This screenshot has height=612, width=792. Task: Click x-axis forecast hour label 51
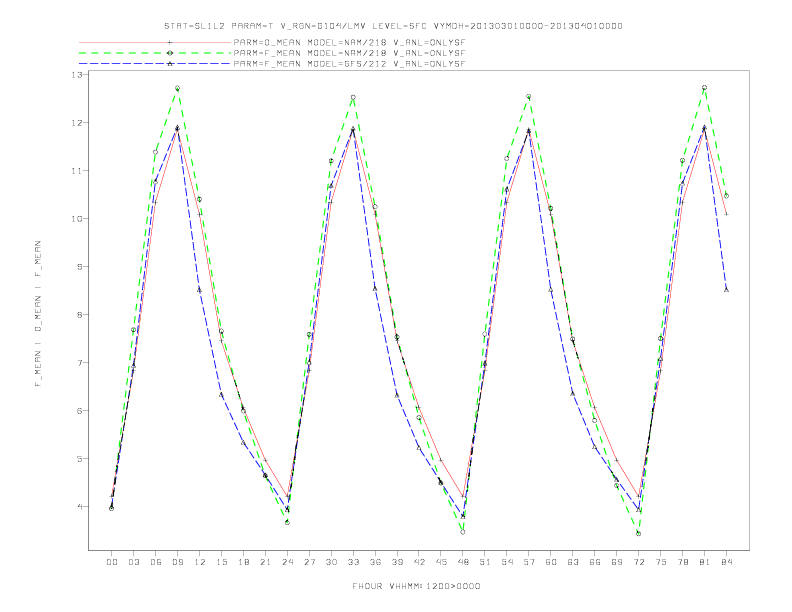[x=485, y=562]
